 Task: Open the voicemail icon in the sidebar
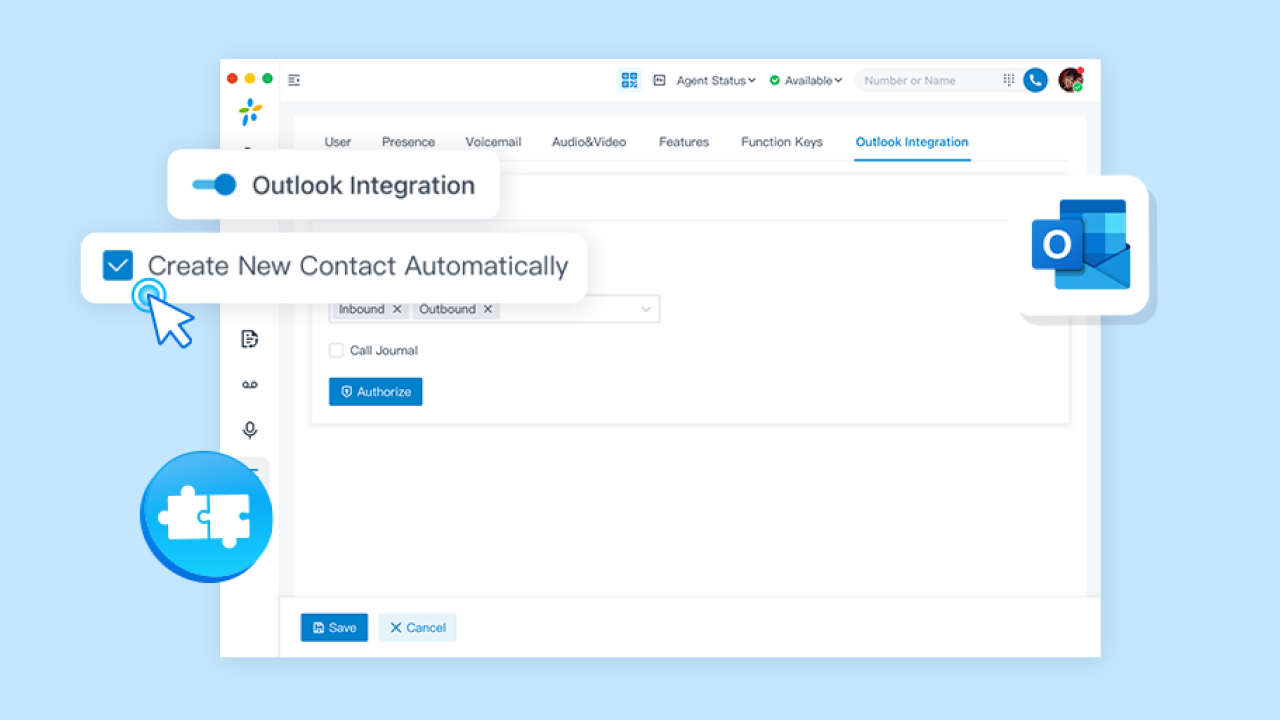tap(250, 385)
